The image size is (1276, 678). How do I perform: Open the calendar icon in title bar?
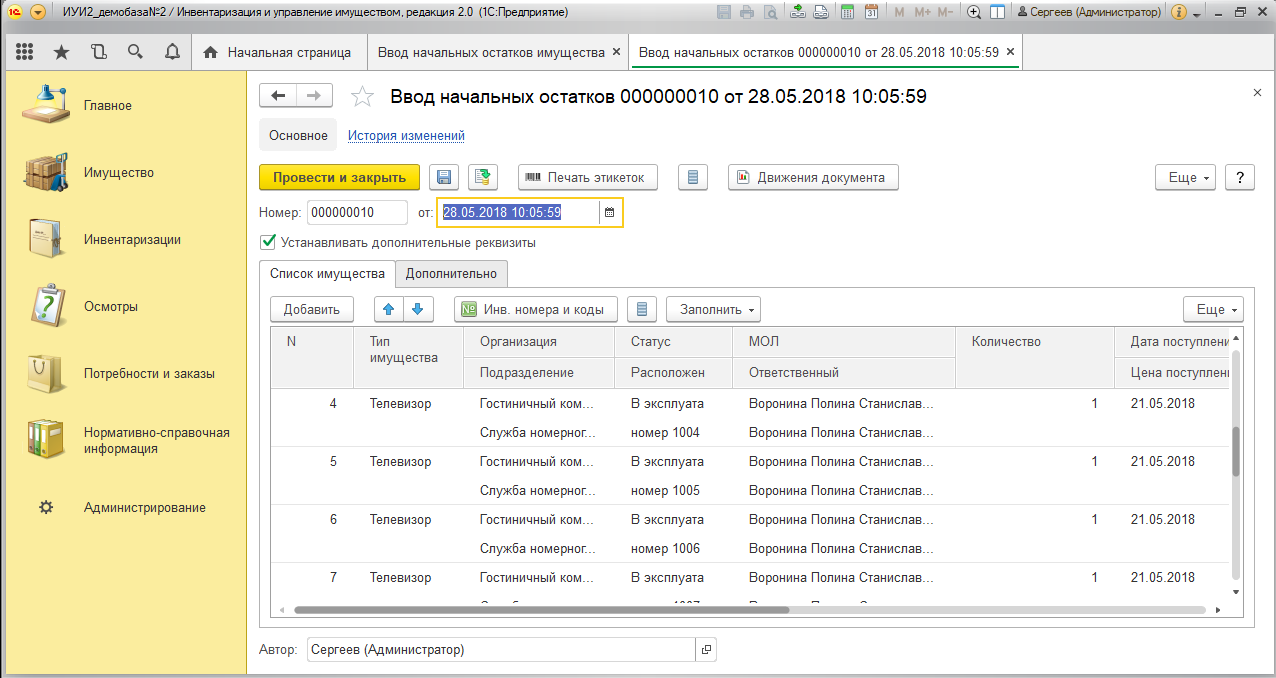point(871,13)
